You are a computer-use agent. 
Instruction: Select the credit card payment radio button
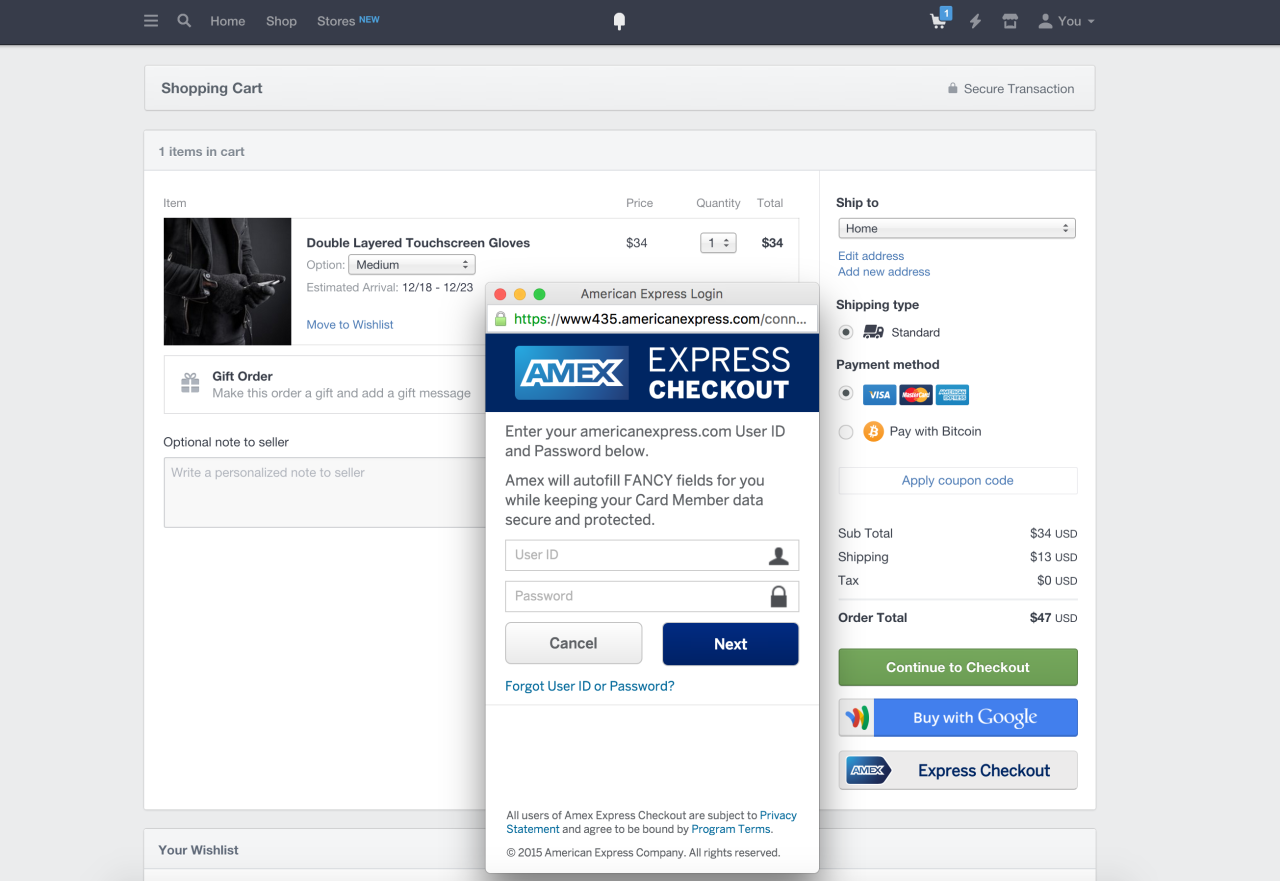pyautogui.click(x=846, y=393)
